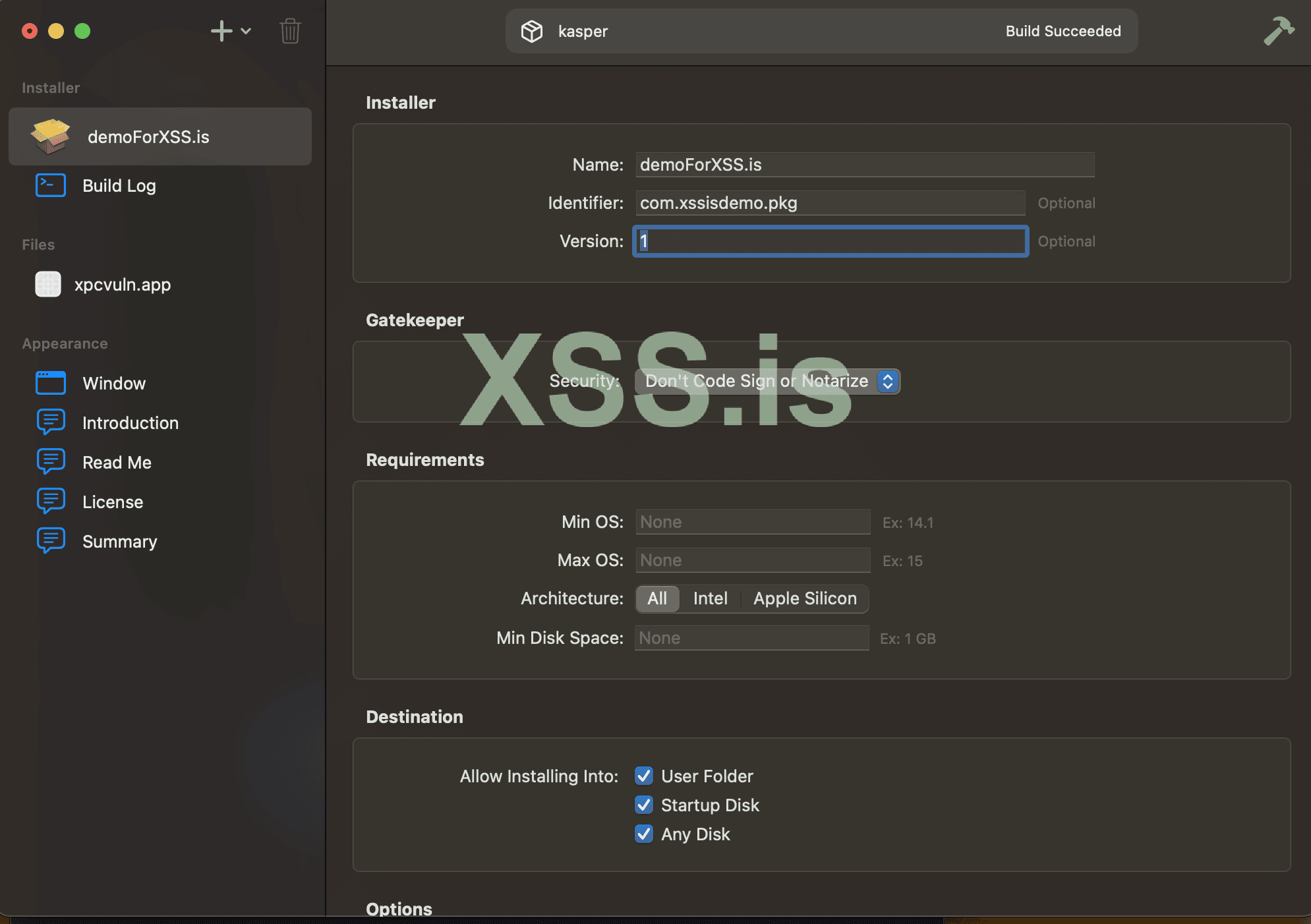Open the License sidebar item

113,502
